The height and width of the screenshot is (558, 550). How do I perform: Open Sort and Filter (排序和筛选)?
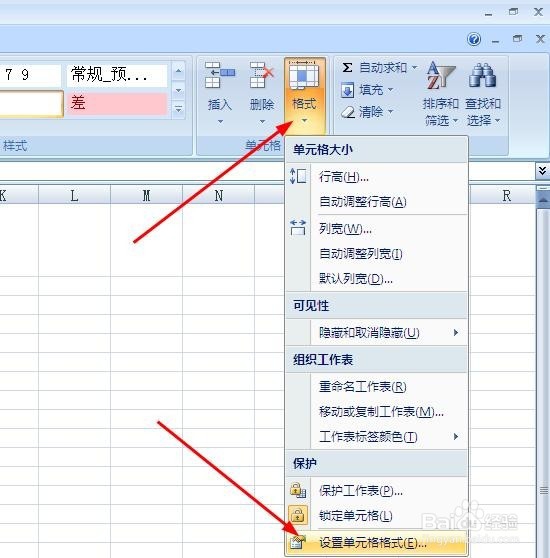pyautogui.click(x=440, y=94)
